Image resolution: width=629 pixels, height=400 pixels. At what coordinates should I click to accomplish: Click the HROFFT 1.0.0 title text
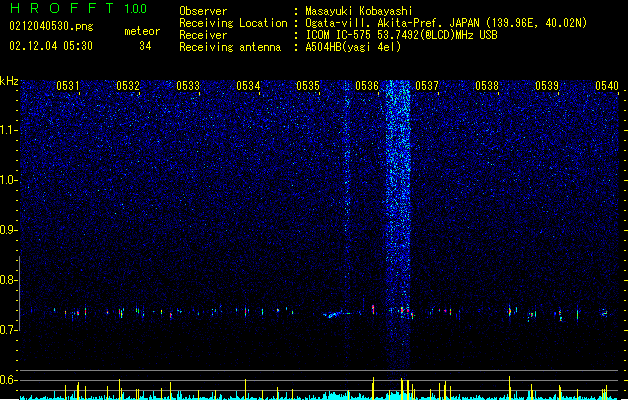point(79,8)
